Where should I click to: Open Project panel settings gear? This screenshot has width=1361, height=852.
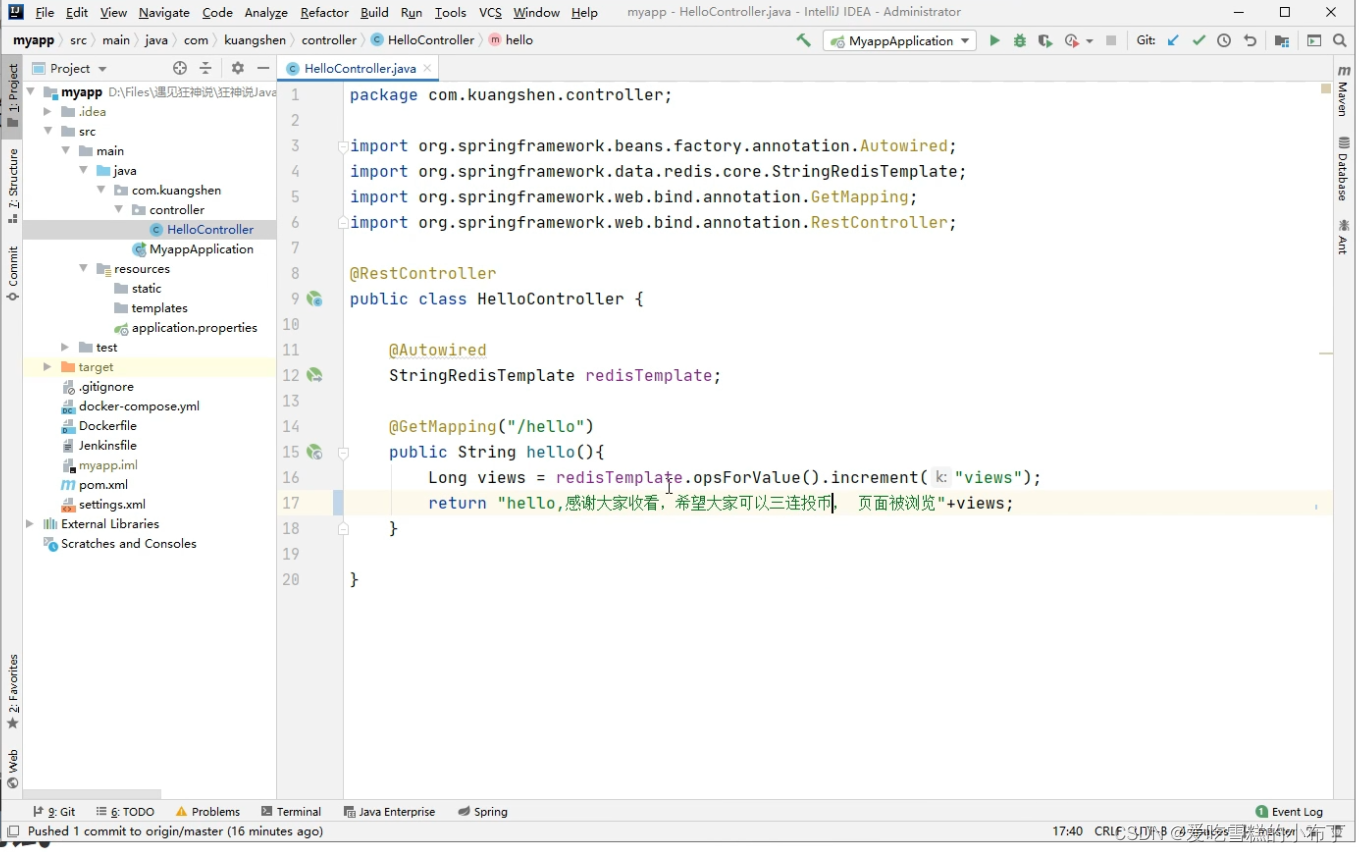click(x=238, y=68)
